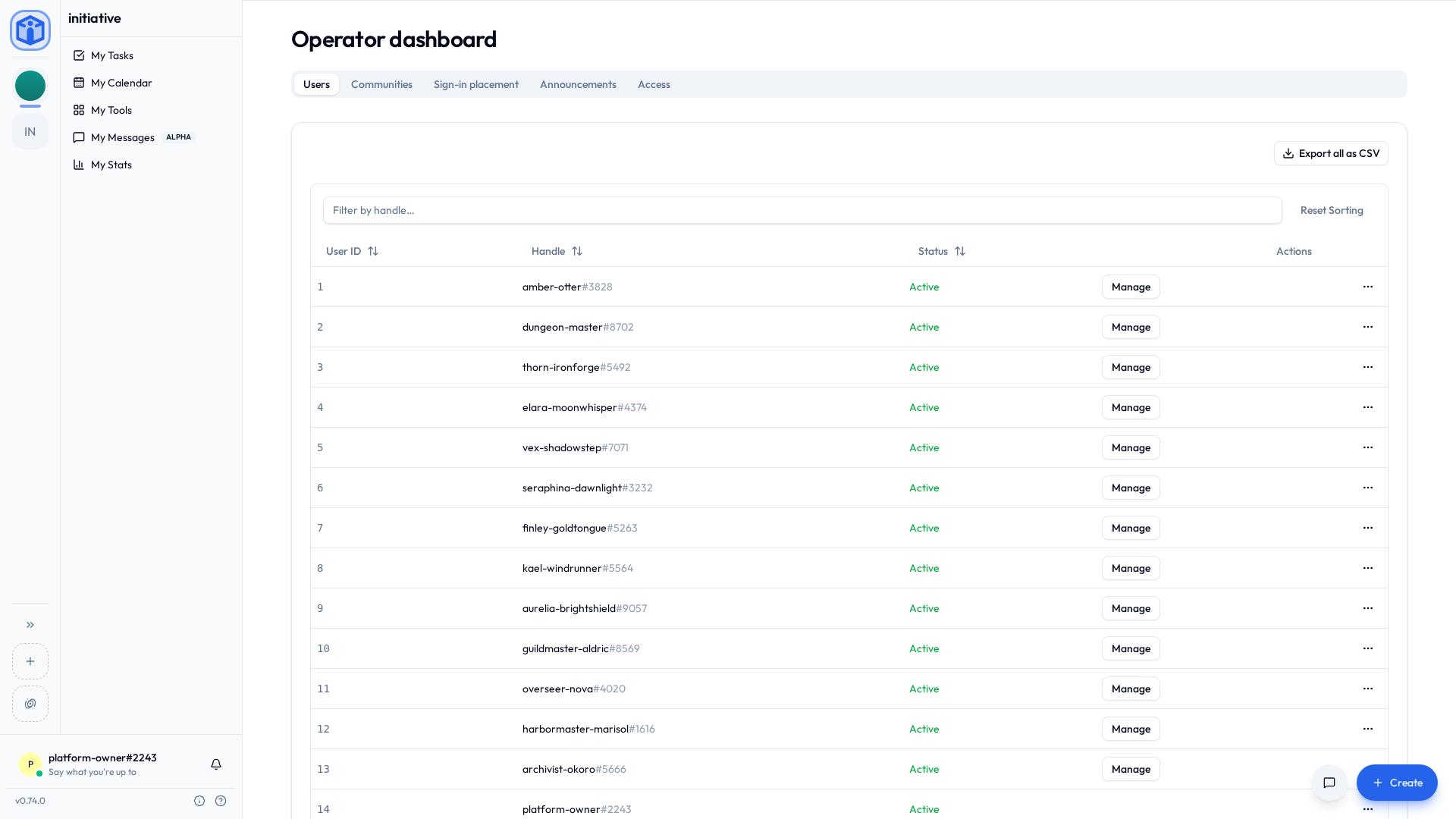Open more options for overseer-nova row
This screenshot has width=1456, height=819.
(x=1368, y=689)
